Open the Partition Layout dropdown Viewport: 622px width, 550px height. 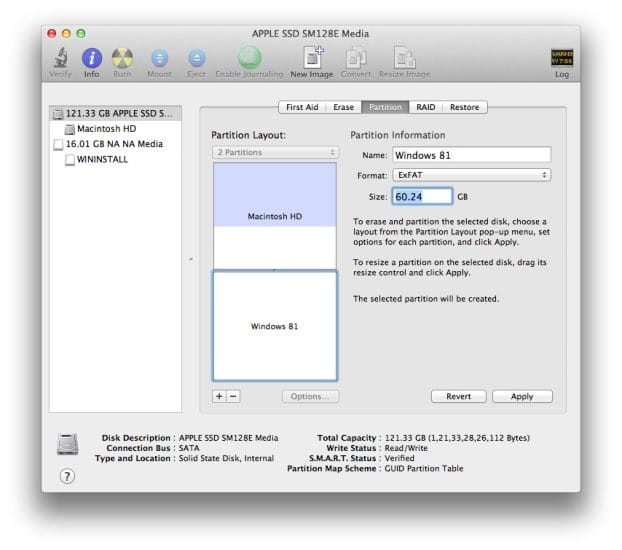275,152
